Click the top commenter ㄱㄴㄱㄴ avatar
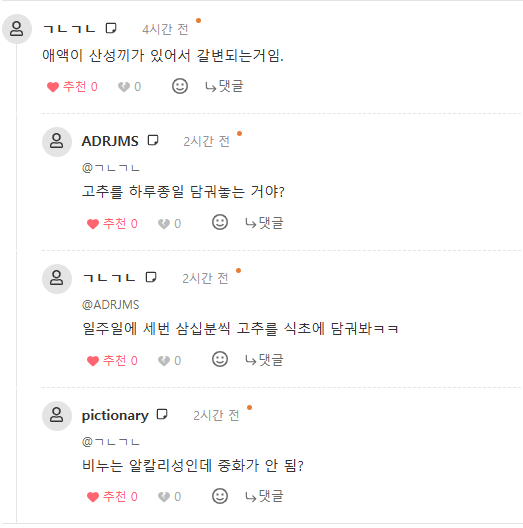 pyautogui.click(x=17, y=29)
